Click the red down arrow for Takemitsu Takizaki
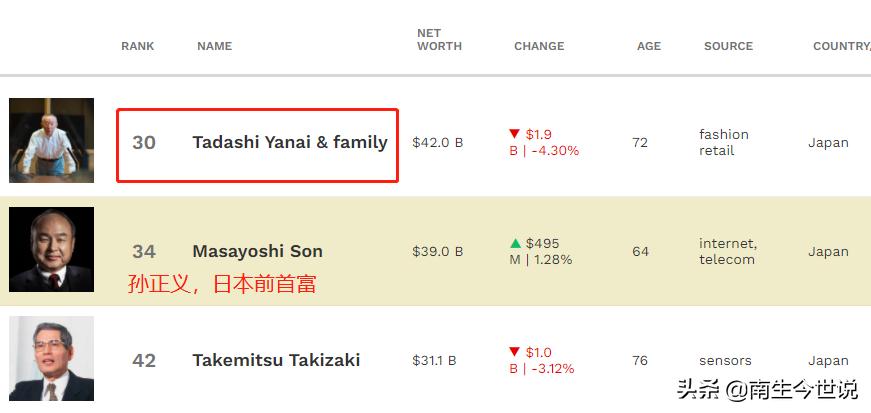This screenshot has width=871, height=413. coord(514,352)
